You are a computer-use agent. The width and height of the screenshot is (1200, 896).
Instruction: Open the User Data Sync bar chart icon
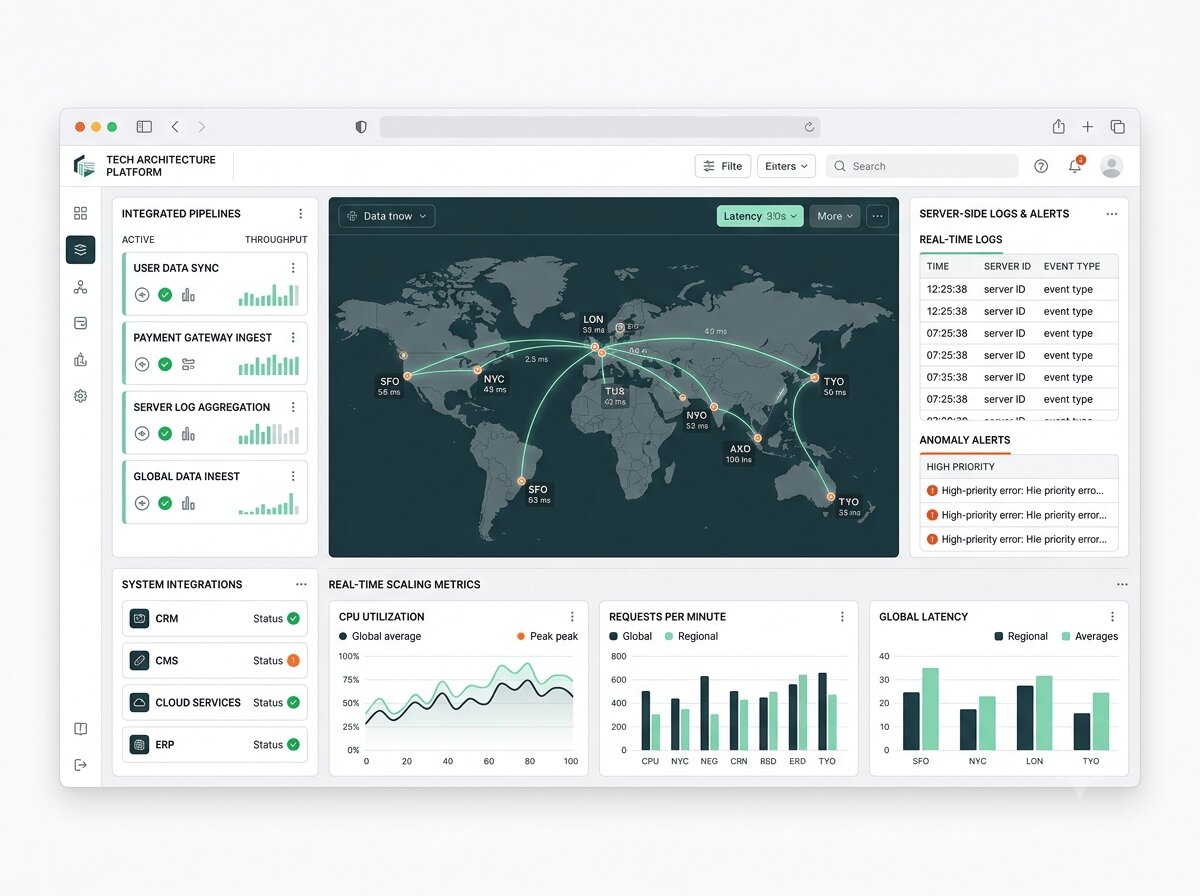[188, 295]
